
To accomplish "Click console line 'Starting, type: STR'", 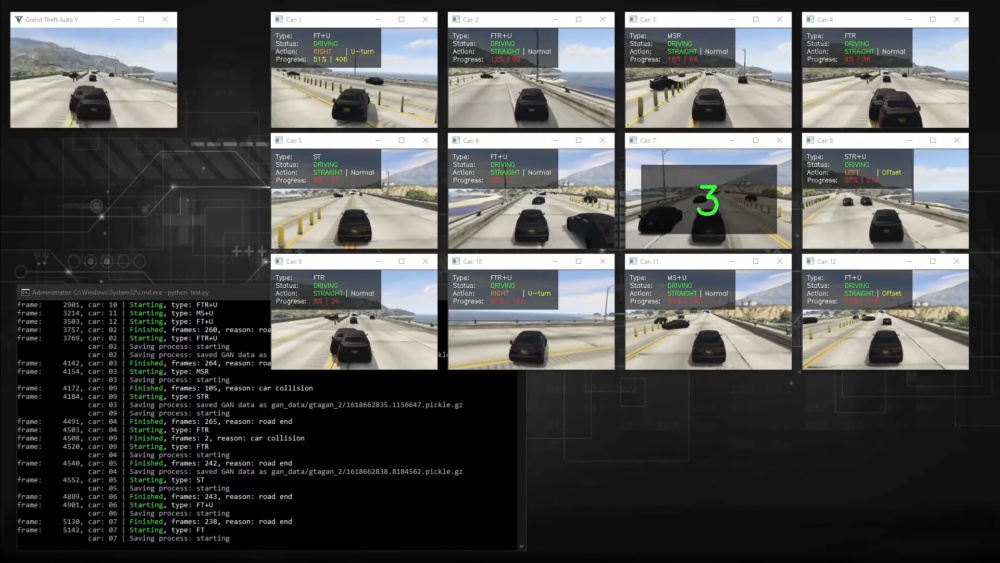I will tap(169, 397).
